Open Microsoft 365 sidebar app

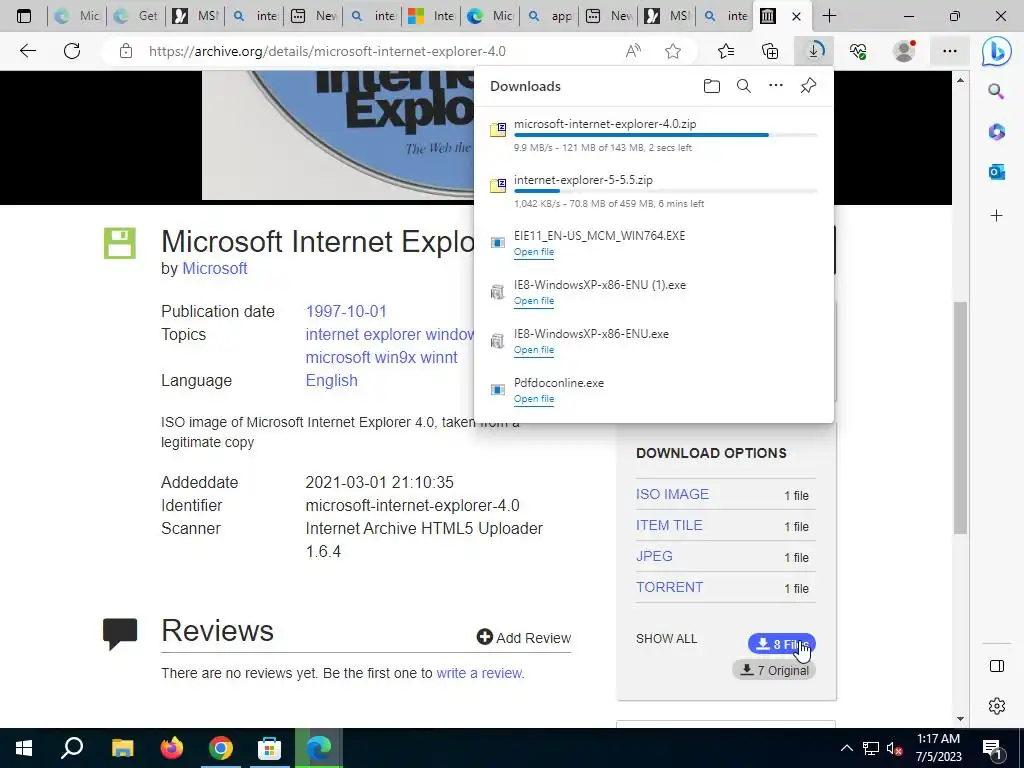pos(996,132)
